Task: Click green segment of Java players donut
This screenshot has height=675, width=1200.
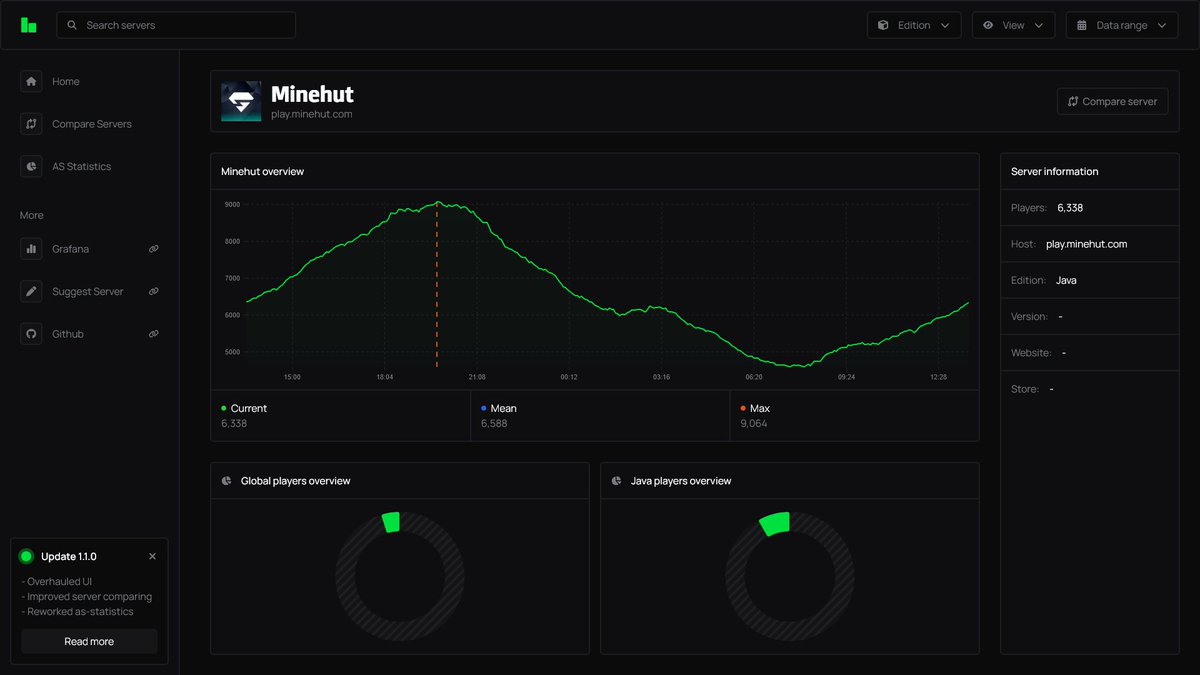Action: (x=776, y=524)
